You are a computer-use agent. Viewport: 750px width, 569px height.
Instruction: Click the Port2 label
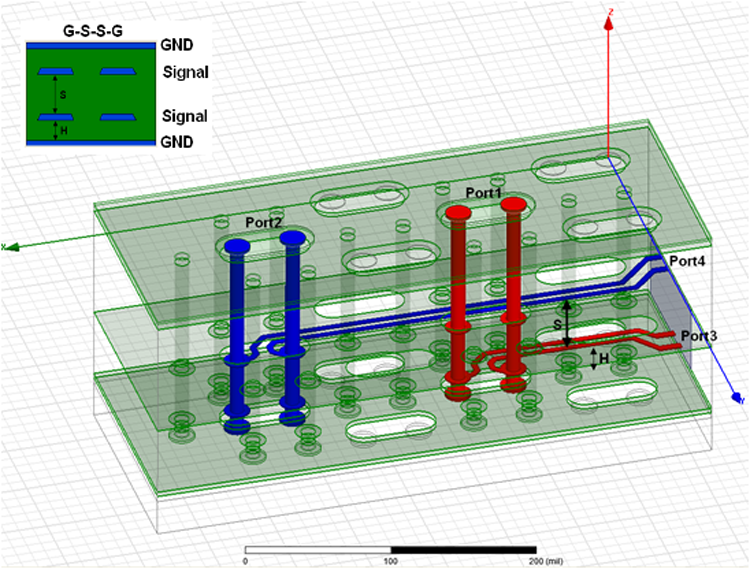[x=264, y=222]
